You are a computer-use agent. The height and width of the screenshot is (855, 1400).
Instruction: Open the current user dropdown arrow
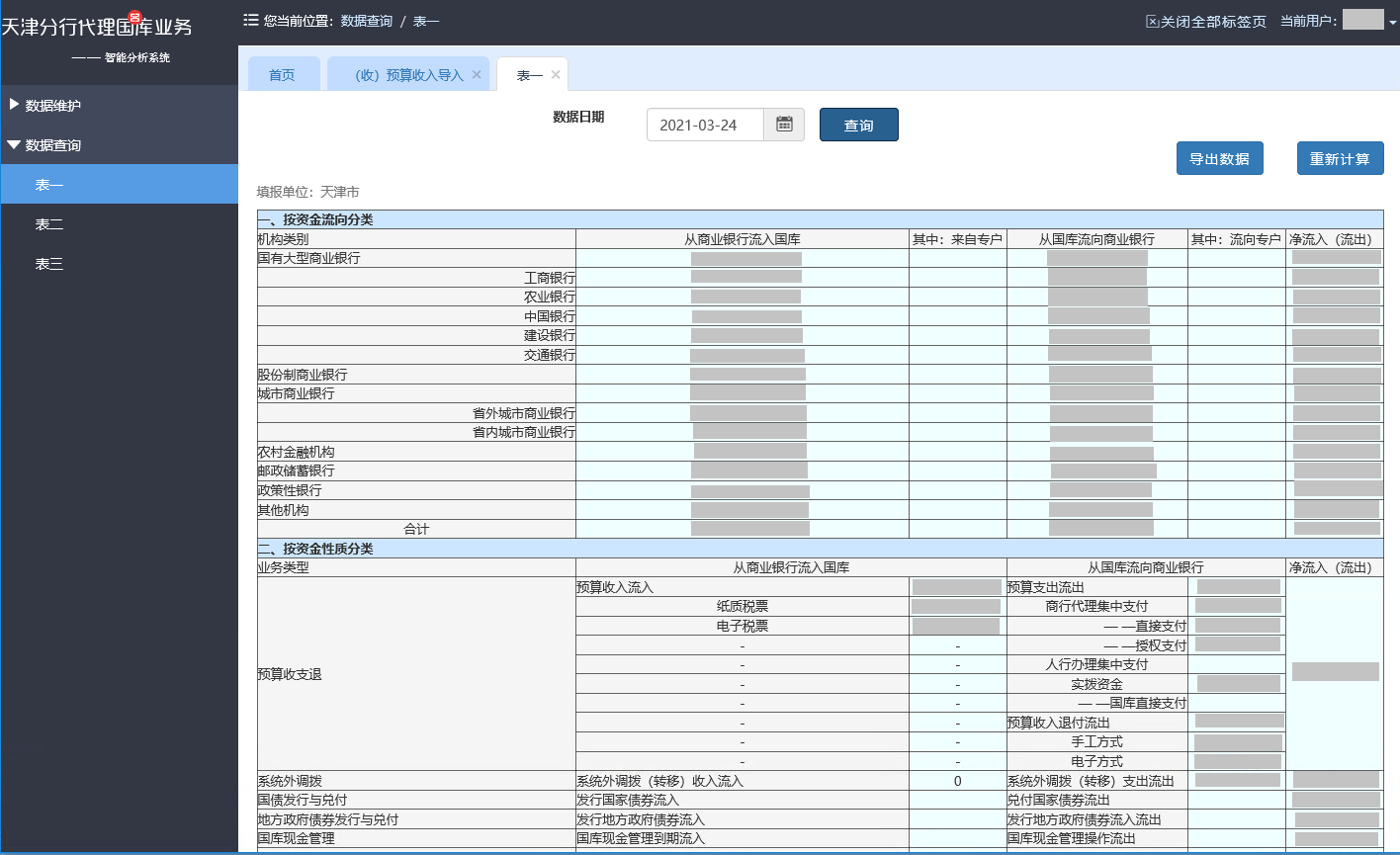tap(1392, 21)
